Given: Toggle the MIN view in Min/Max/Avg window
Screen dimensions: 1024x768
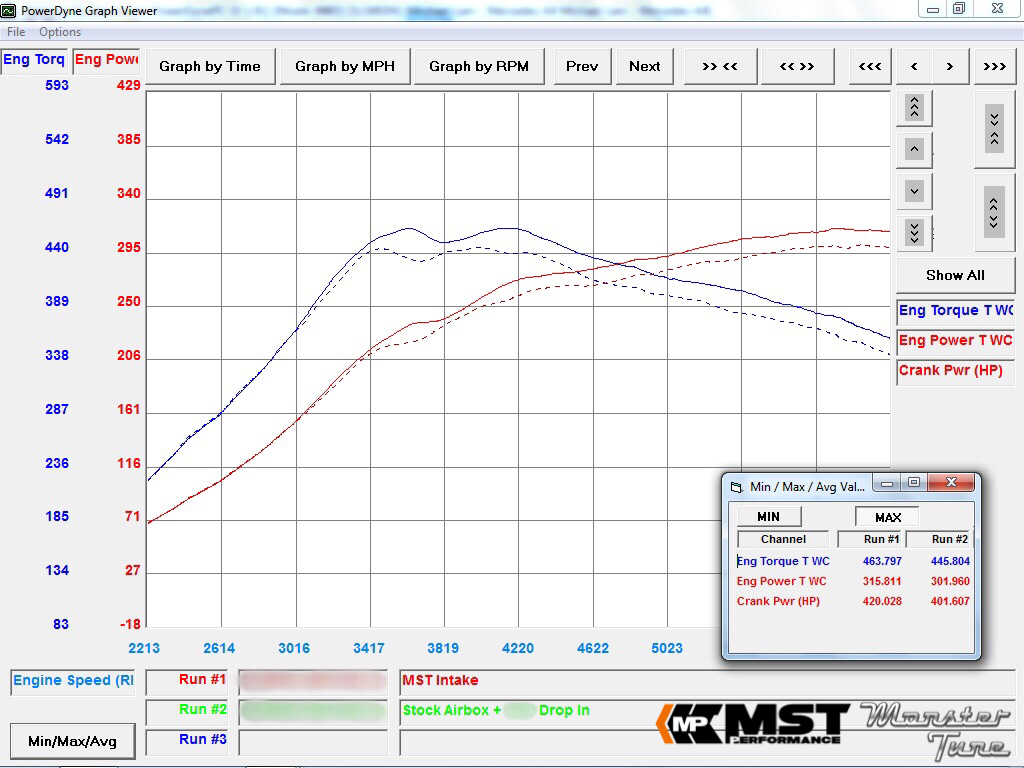Looking at the screenshot, I should (768, 517).
